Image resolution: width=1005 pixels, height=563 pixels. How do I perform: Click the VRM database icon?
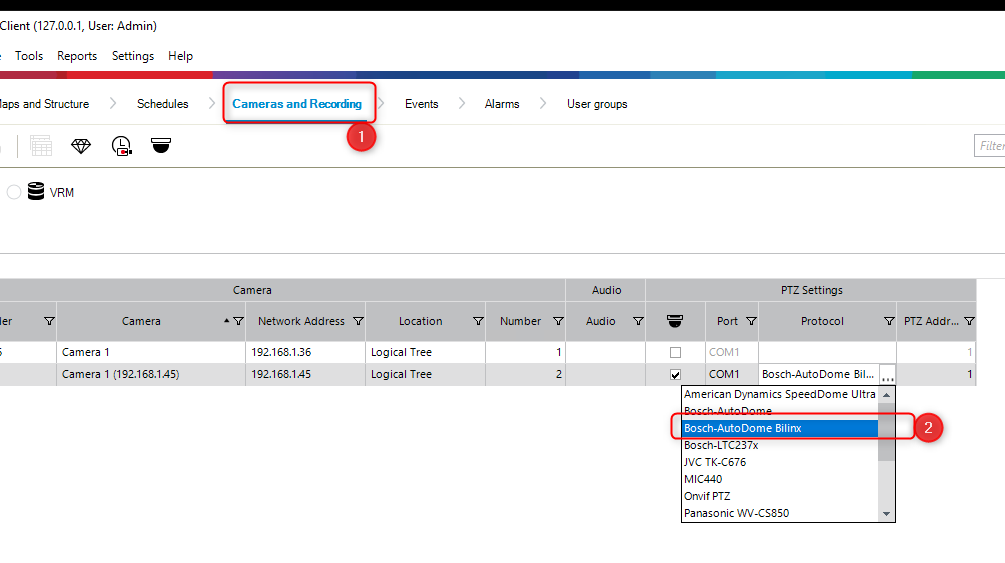[x=36, y=192]
